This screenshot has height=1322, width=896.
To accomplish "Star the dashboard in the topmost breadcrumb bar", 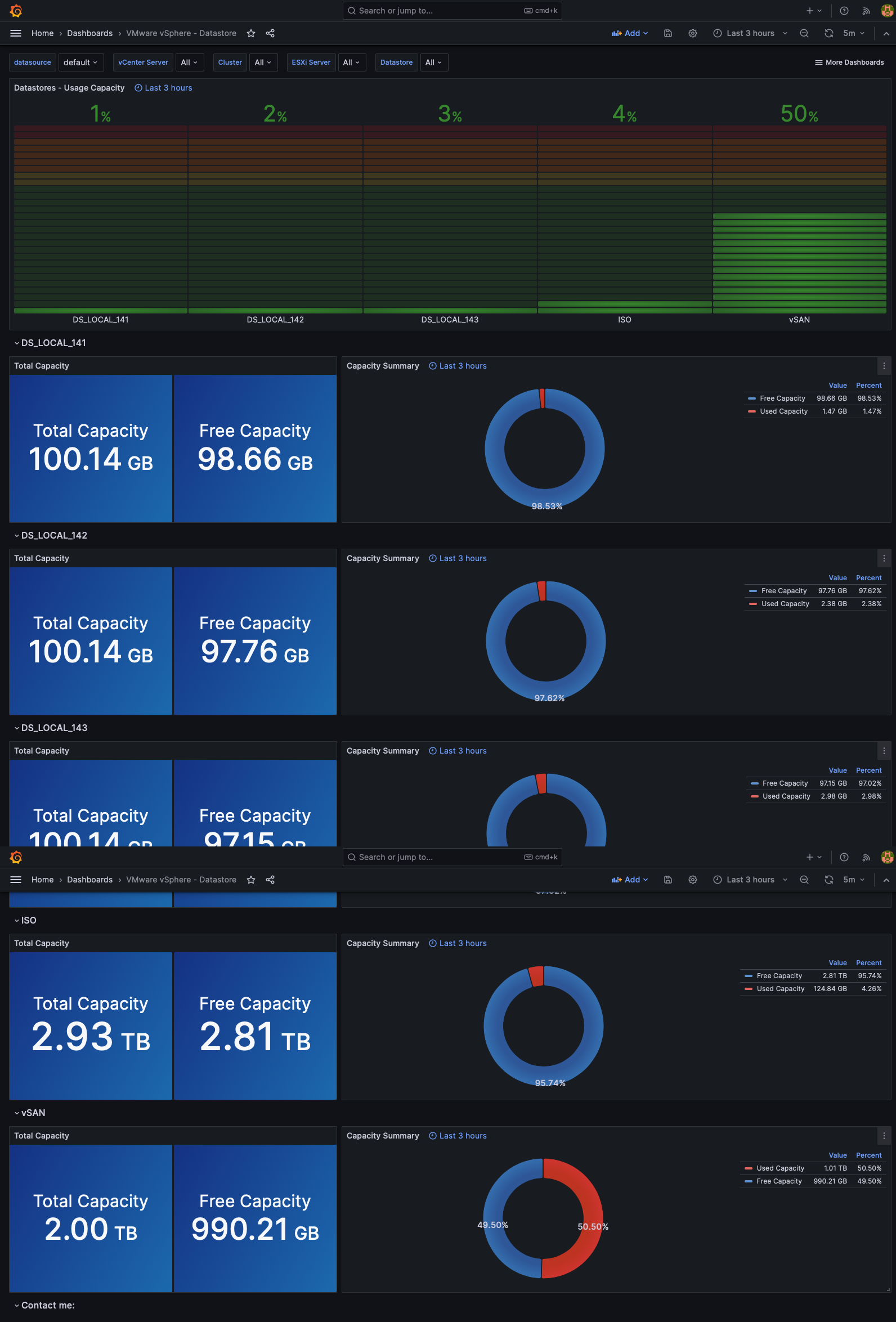I will (x=251, y=33).
